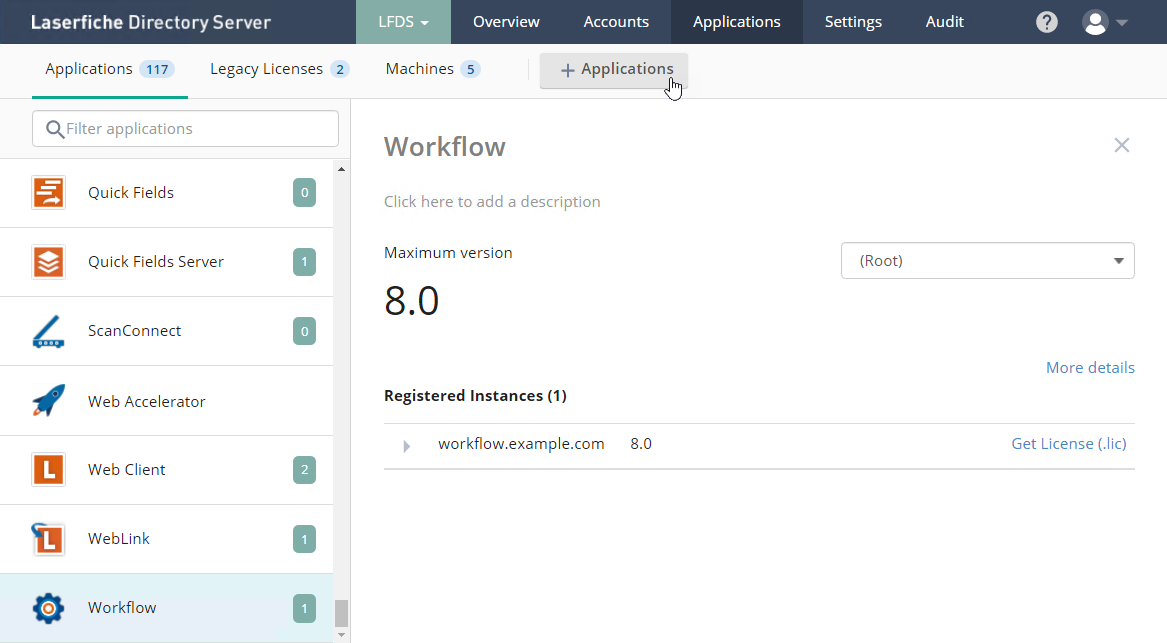Click the Get License (.lic) link
Viewport: 1167px width, 643px height.
click(x=1069, y=444)
